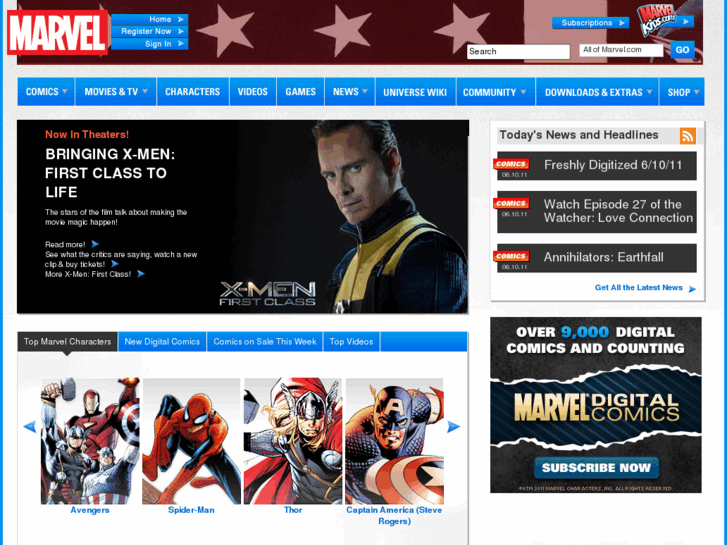Image resolution: width=727 pixels, height=545 pixels.
Task: Switch to New Digital Comics tab
Action: tap(162, 342)
